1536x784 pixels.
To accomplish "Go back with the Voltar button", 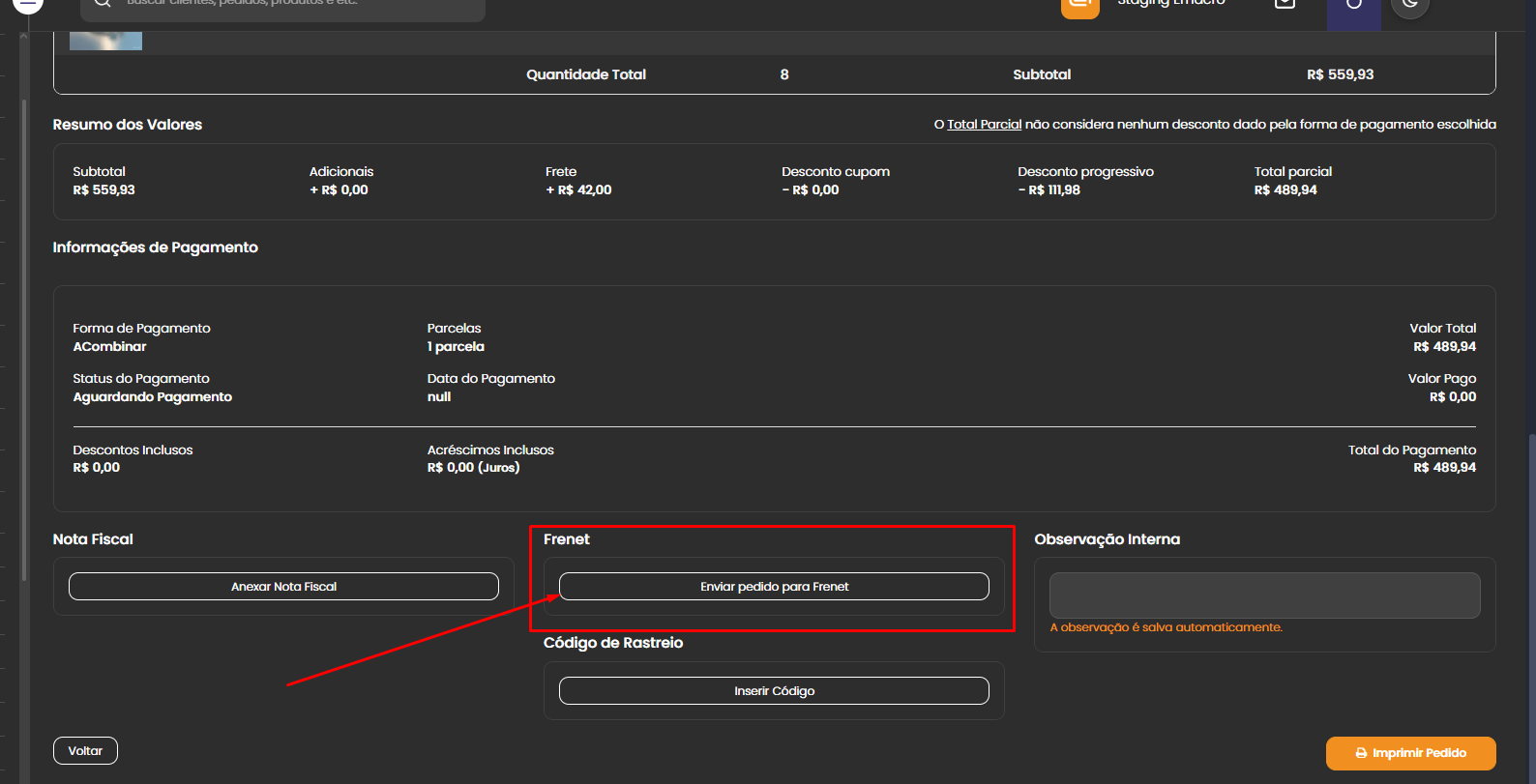I will click(85, 751).
